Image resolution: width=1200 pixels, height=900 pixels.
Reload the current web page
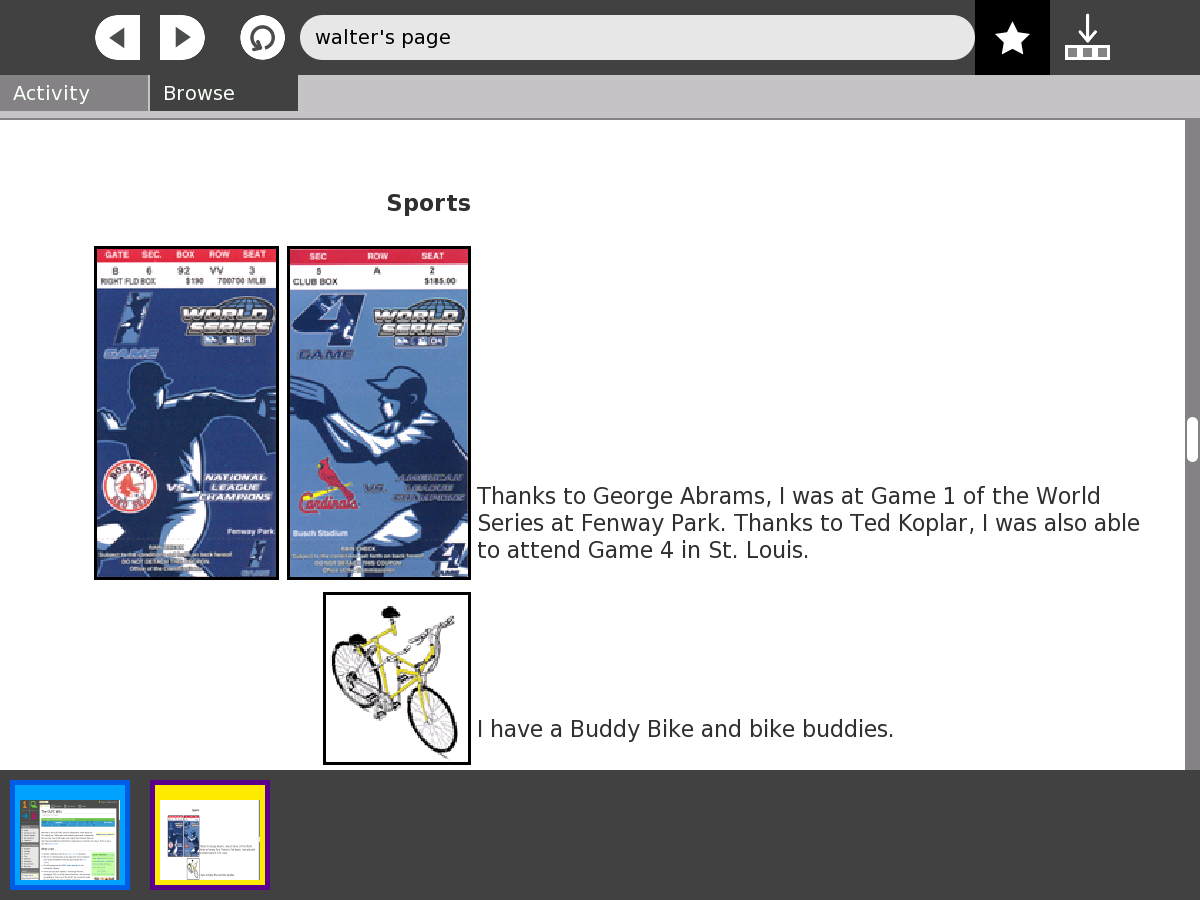tap(262, 38)
